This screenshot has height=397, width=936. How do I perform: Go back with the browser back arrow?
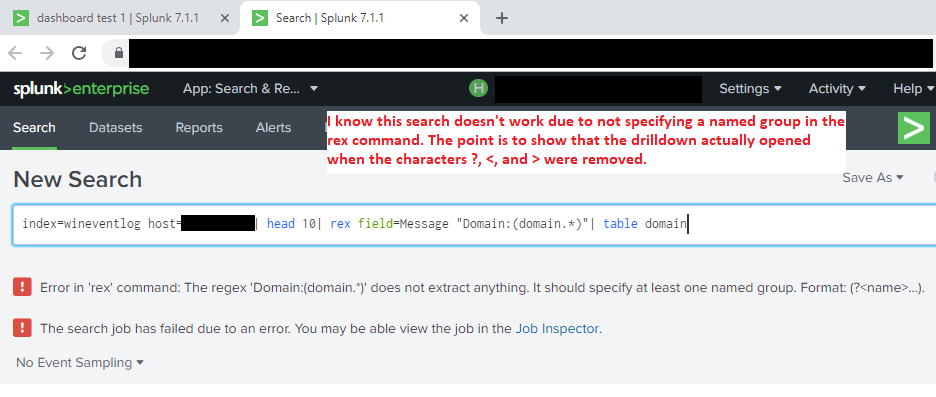(16, 53)
